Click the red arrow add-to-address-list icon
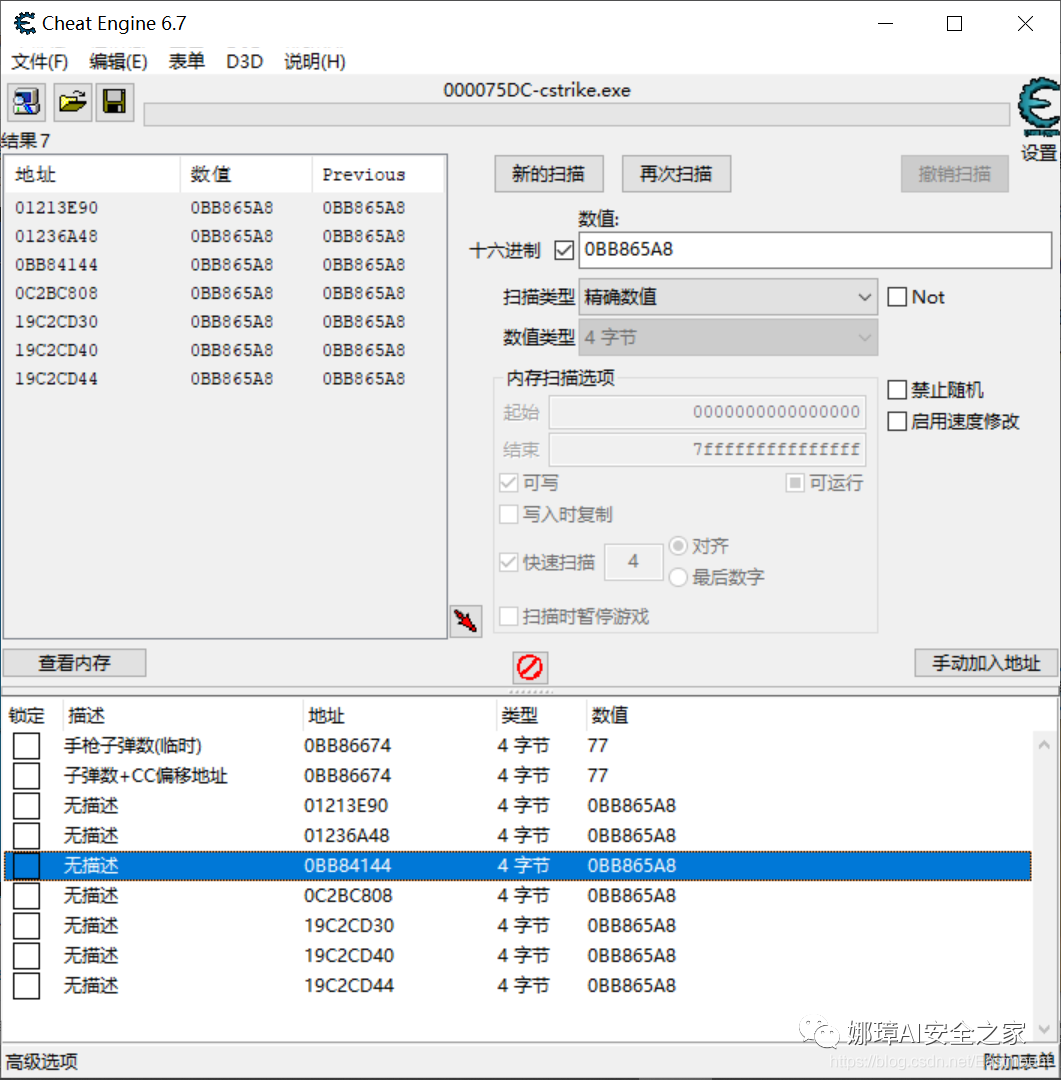 [466, 621]
